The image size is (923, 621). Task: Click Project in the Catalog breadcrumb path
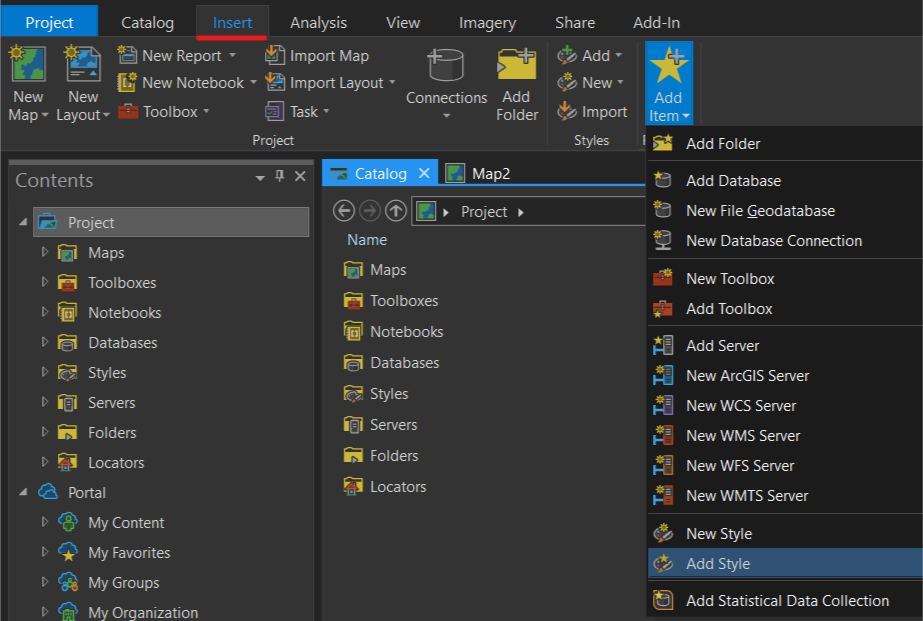coord(484,211)
